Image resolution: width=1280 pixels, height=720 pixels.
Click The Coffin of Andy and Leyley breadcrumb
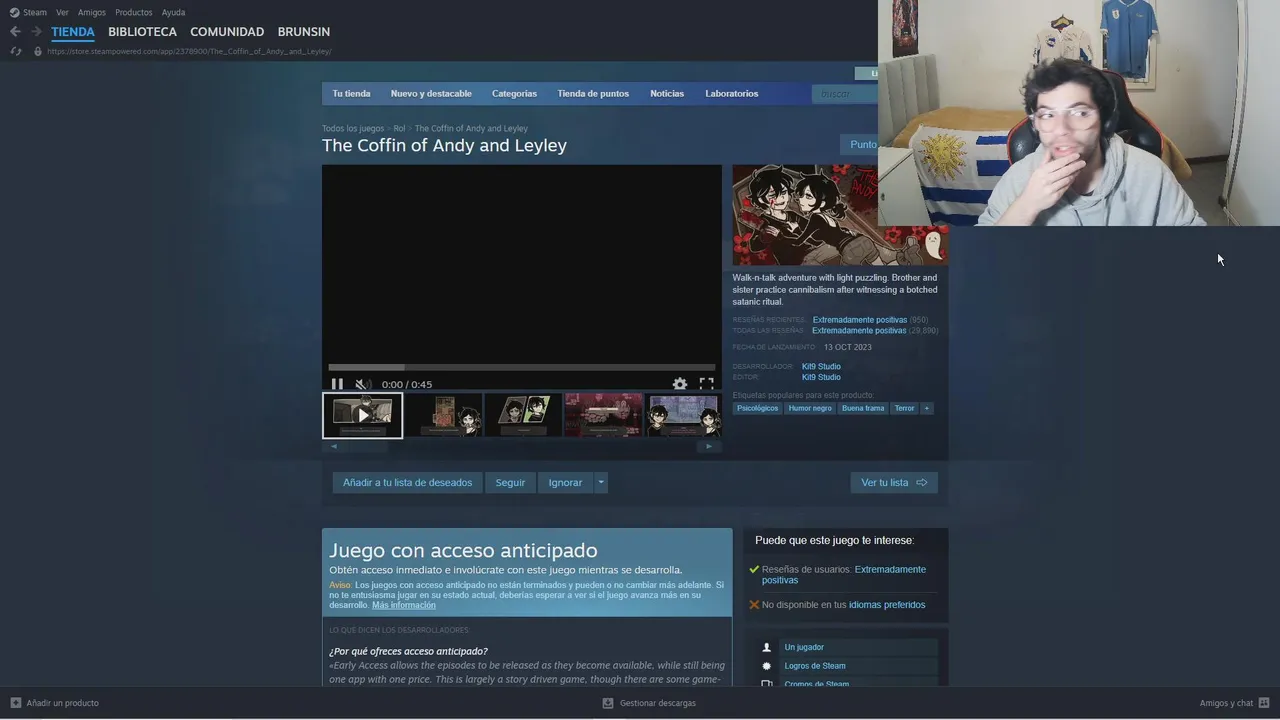pyautogui.click(x=471, y=128)
